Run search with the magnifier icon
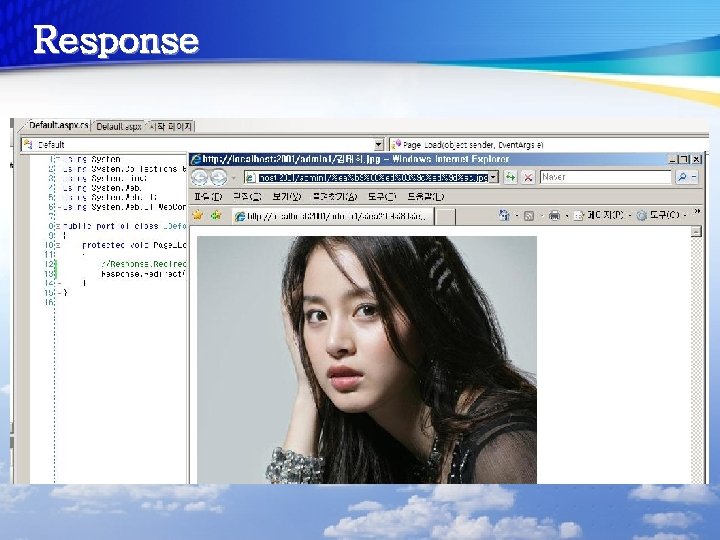 click(682, 177)
